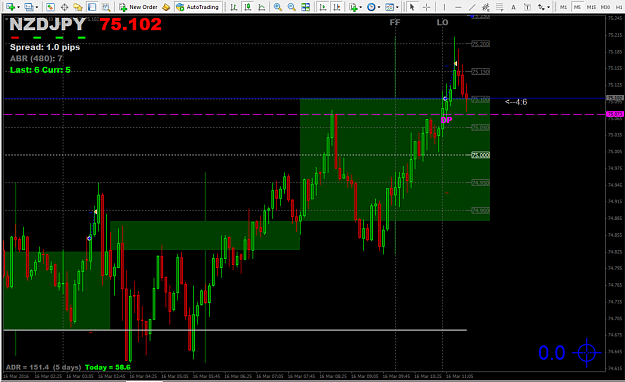Click the blue crosshair target symbol
The image size is (625, 382).
[587, 352]
